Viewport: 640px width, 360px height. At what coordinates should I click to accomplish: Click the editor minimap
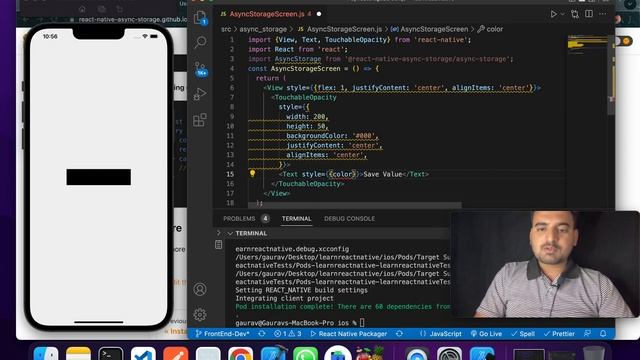(587, 45)
